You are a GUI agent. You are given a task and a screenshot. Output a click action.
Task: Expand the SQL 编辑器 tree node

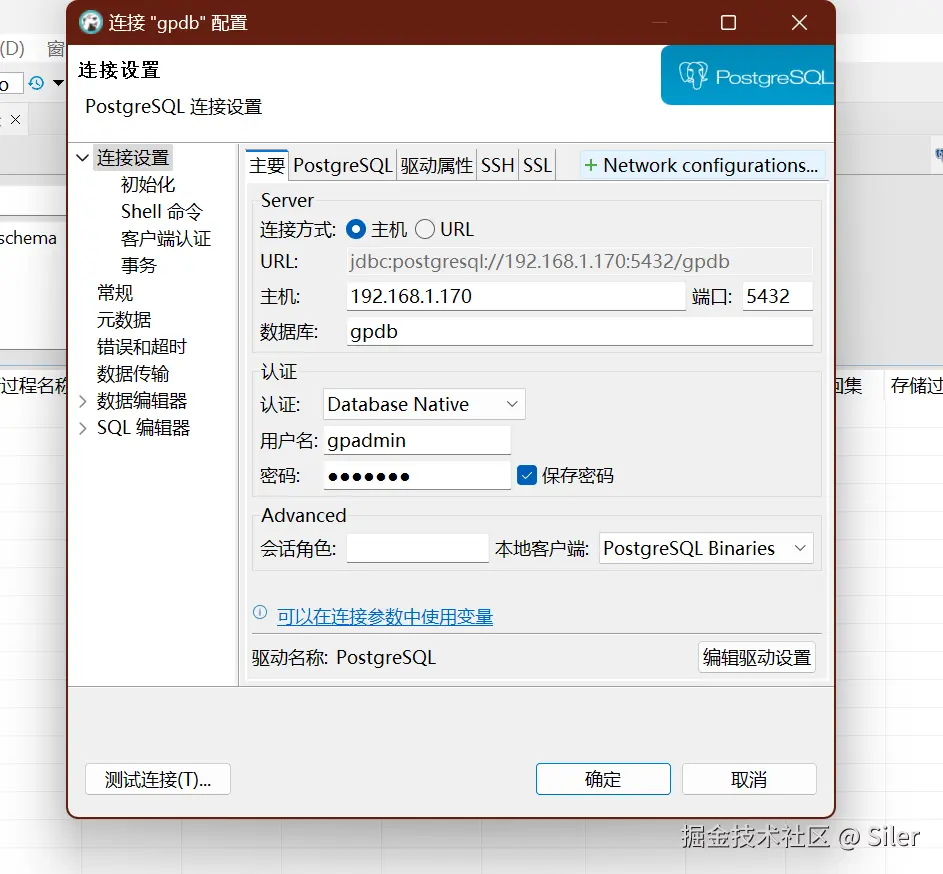coord(82,427)
